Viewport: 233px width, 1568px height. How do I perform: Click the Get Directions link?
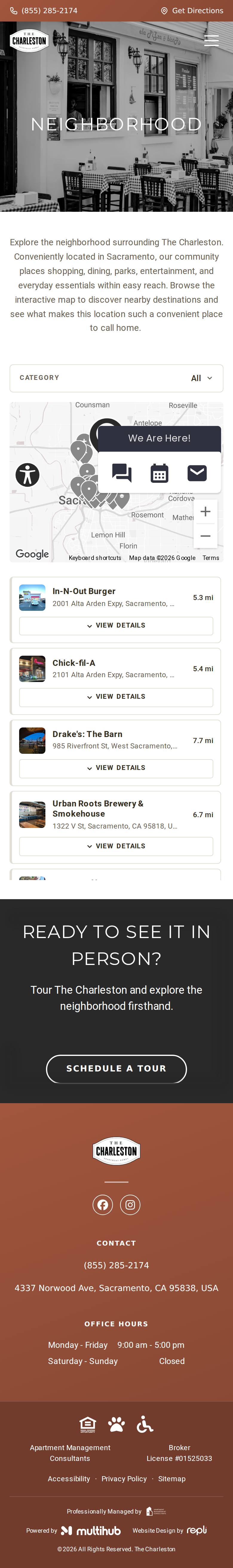coord(192,10)
